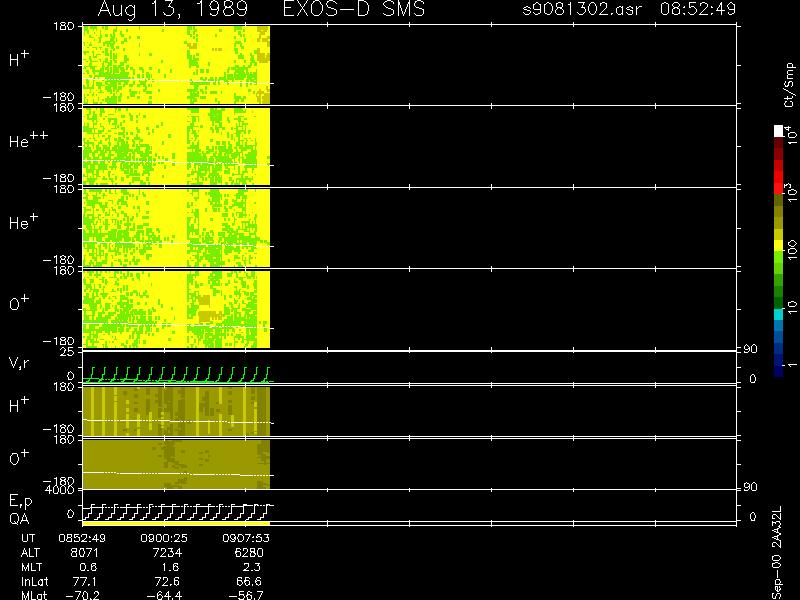This screenshot has height=600, width=800.
Task: Click the "QA" row label
Action: (x=19, y=519)
